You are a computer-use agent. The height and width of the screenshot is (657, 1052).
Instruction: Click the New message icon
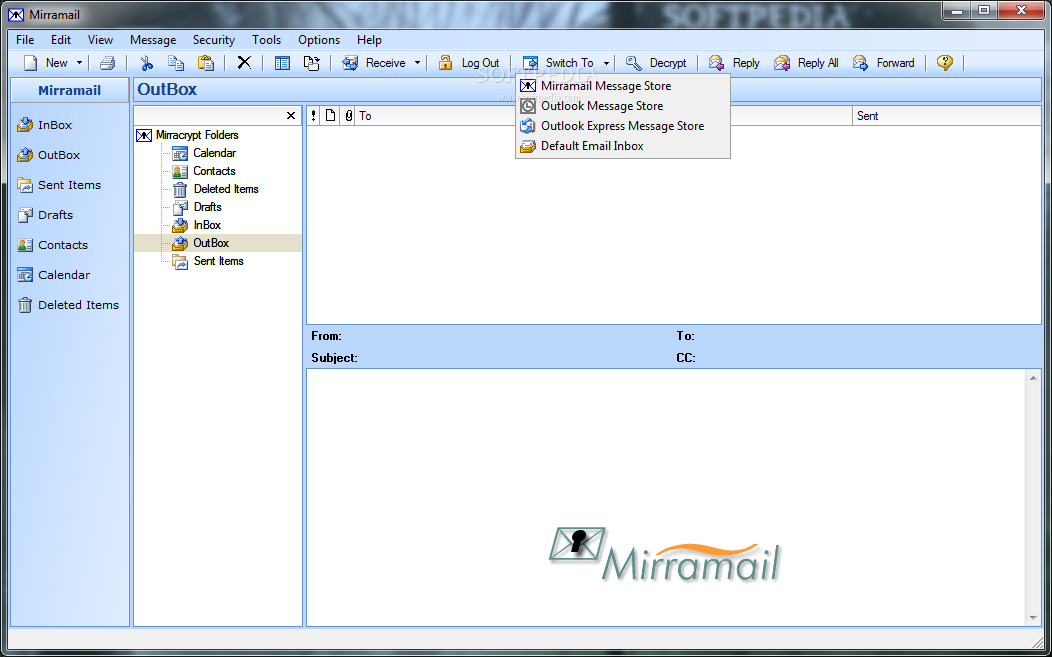coord(31,63)
